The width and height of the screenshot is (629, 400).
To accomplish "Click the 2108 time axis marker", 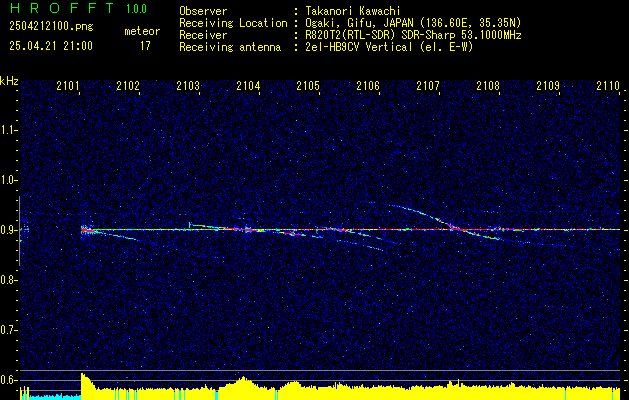I will coord(488,86).
